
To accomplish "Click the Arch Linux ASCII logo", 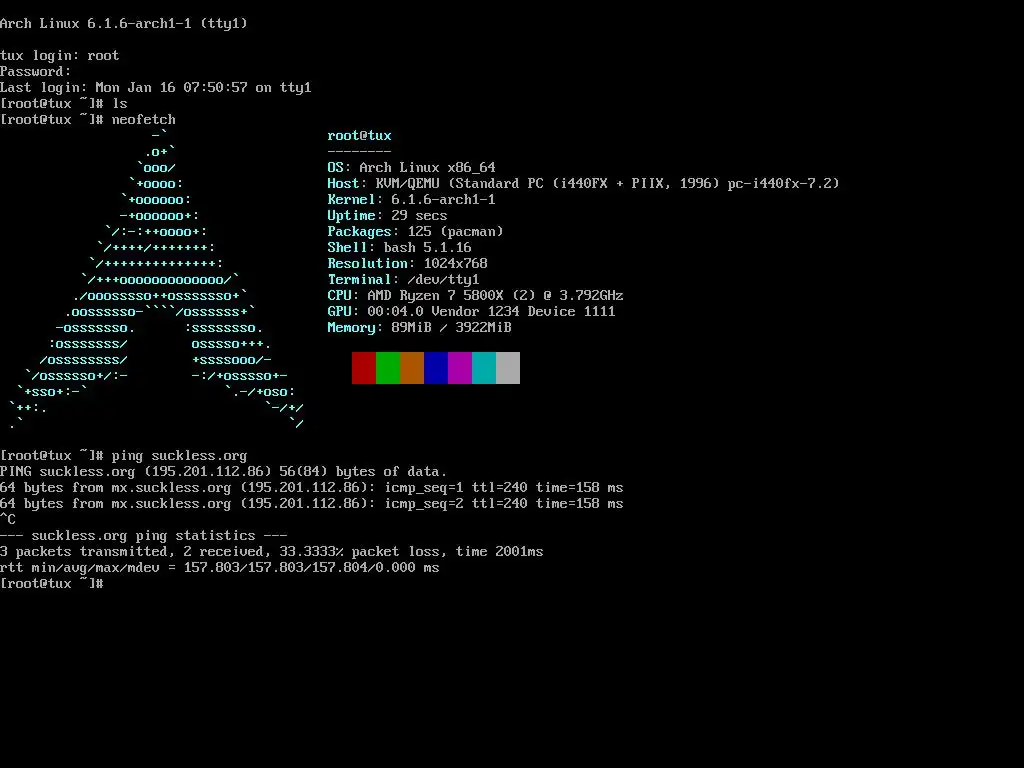I will pyautogui.click(x=157, y=280).
